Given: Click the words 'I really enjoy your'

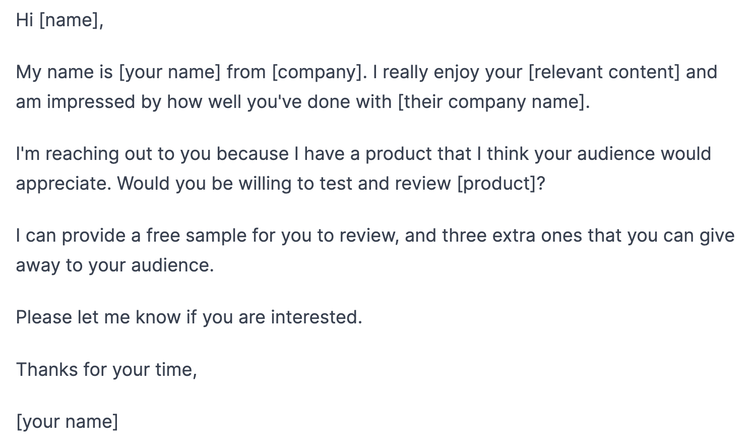Looking at the screenshot, I should click(447, 72).
